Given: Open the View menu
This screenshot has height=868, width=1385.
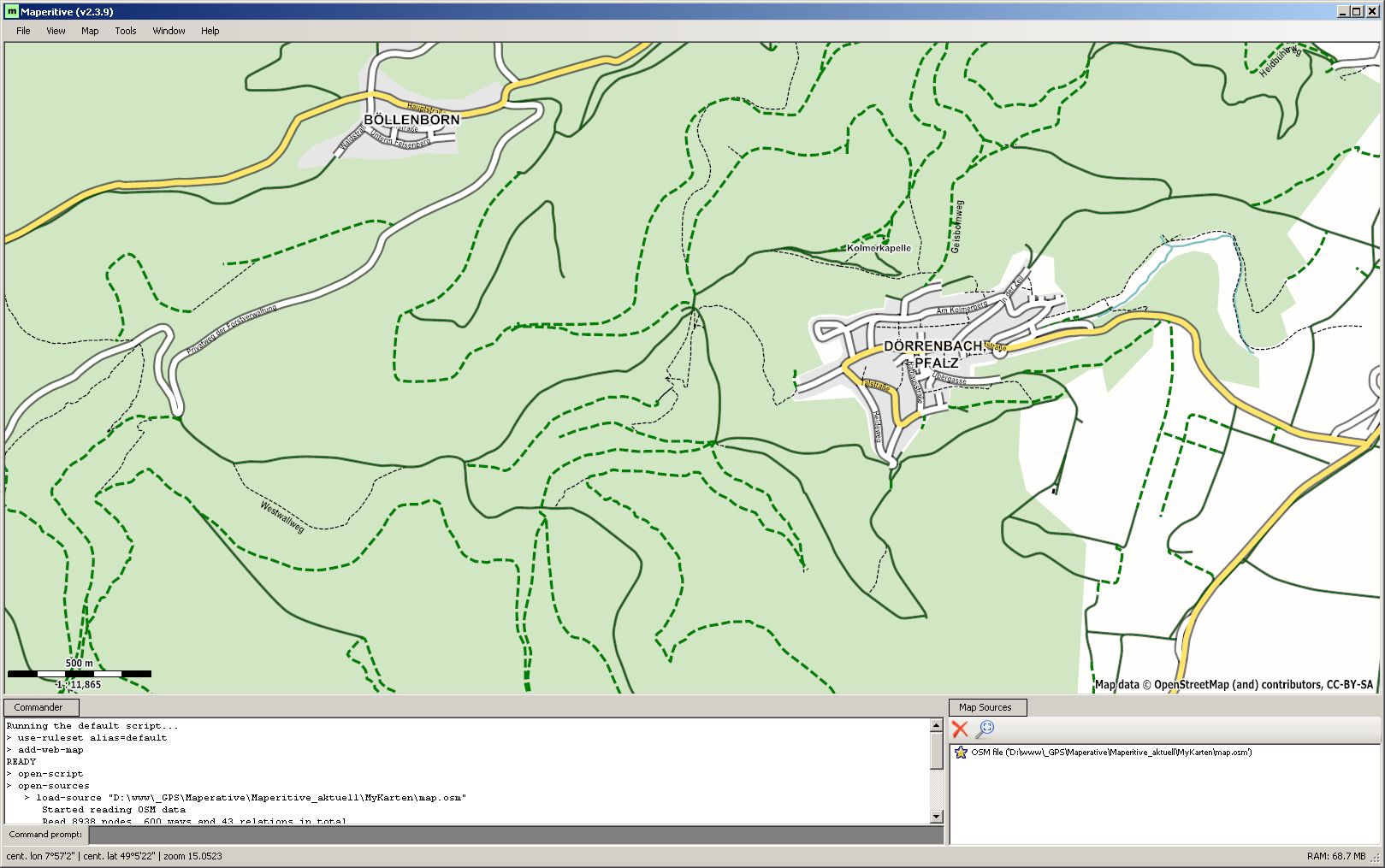Looking at the screenshot, I should (x=56, y=31).
